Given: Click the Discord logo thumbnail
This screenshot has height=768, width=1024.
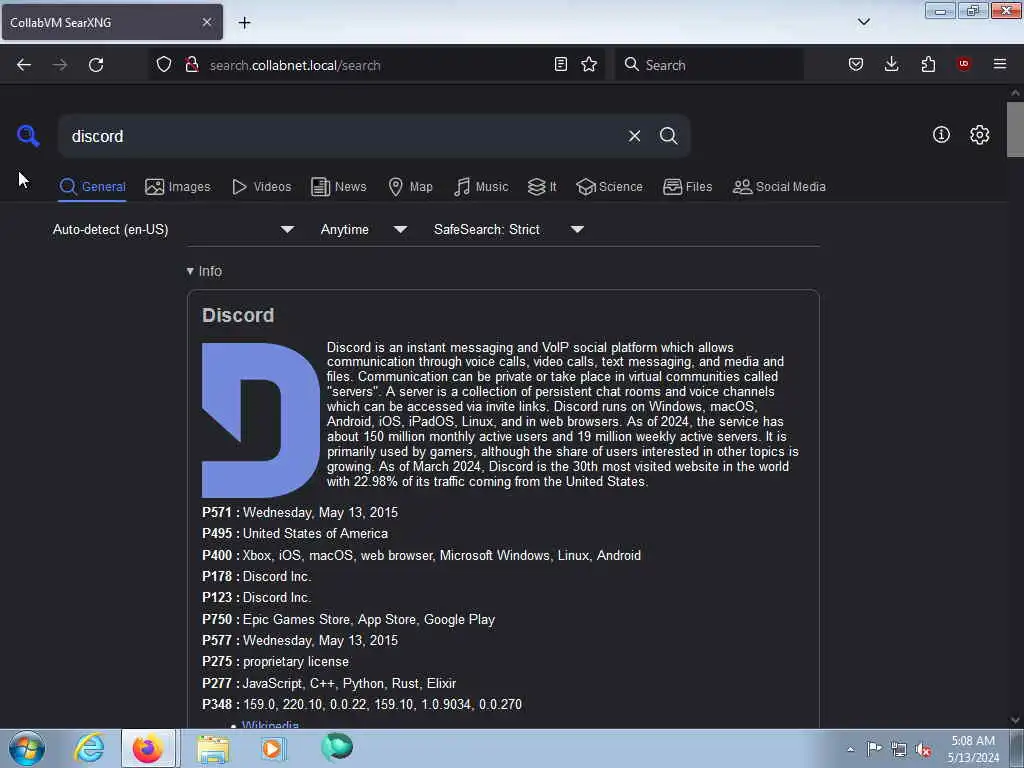Looking at the screenshot, I should (261, 420).
